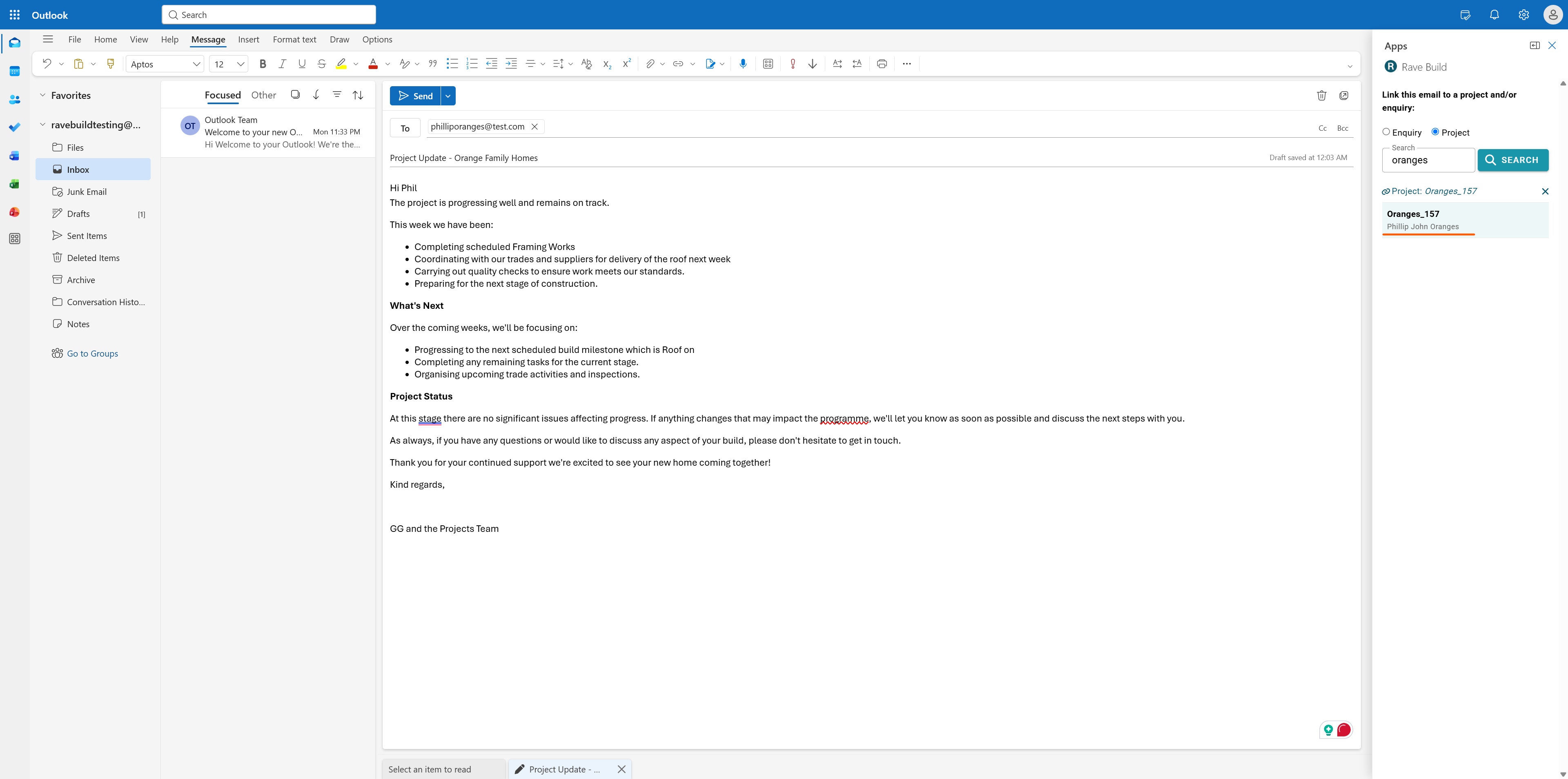The width and height of the screenshot is (1568, 779).
Task: Select the Enquiry radio button
Action: pyautogui.click(x=1386, y=132)
